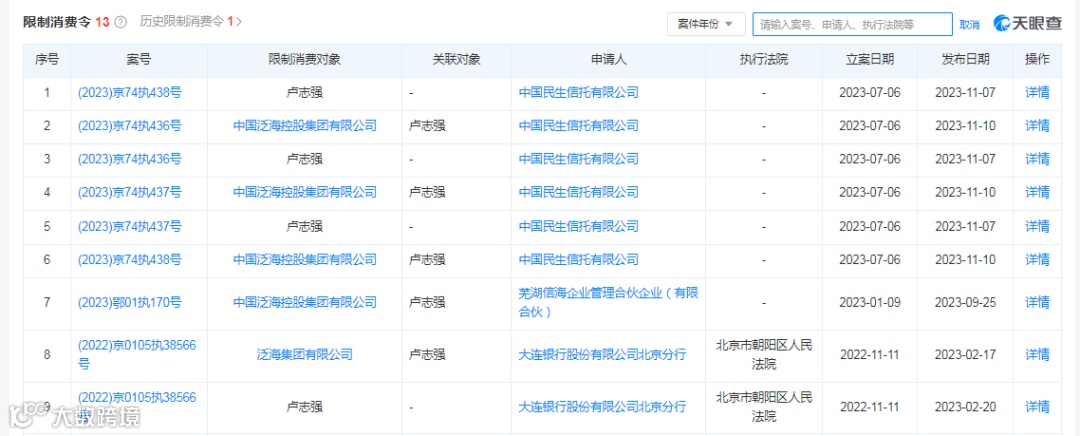1080x436 pixels.
Task: Open 大连银行股份有限公司北京分行 in row 8
Action: [602, 355]
